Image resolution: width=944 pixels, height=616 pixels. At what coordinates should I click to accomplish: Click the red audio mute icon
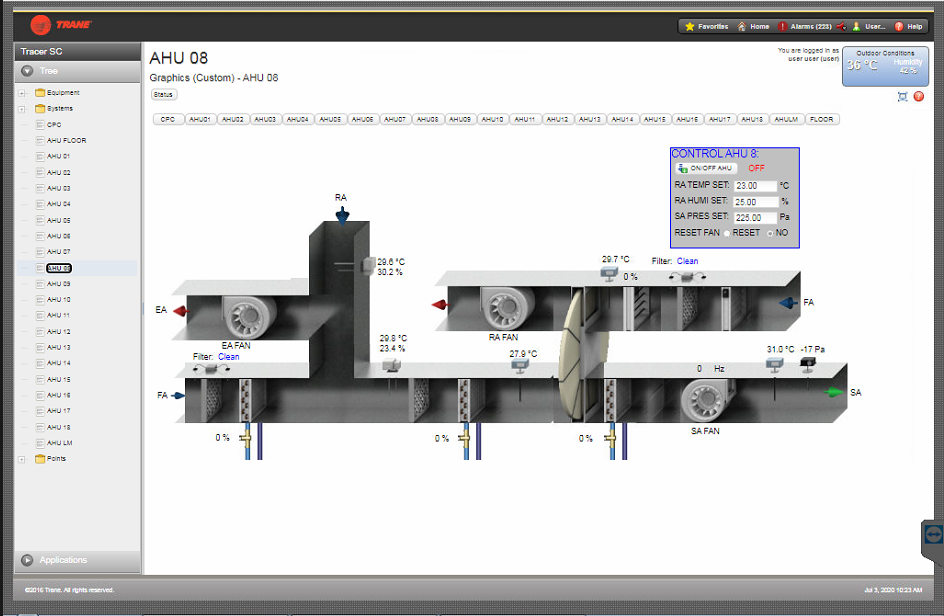coord(841,26)
